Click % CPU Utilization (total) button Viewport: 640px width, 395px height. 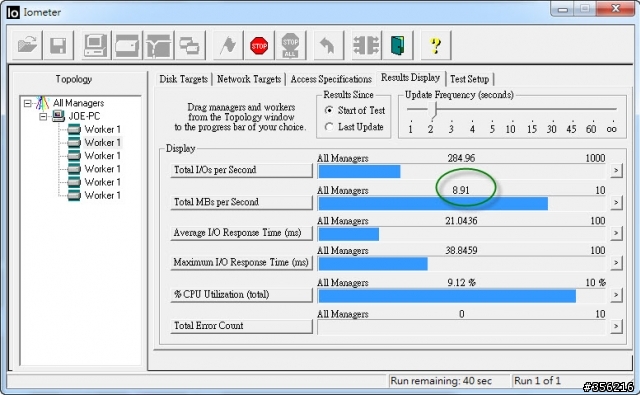[241, 295]
